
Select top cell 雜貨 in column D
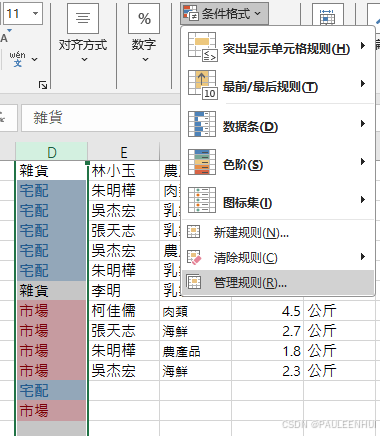(x=51, y=171)
